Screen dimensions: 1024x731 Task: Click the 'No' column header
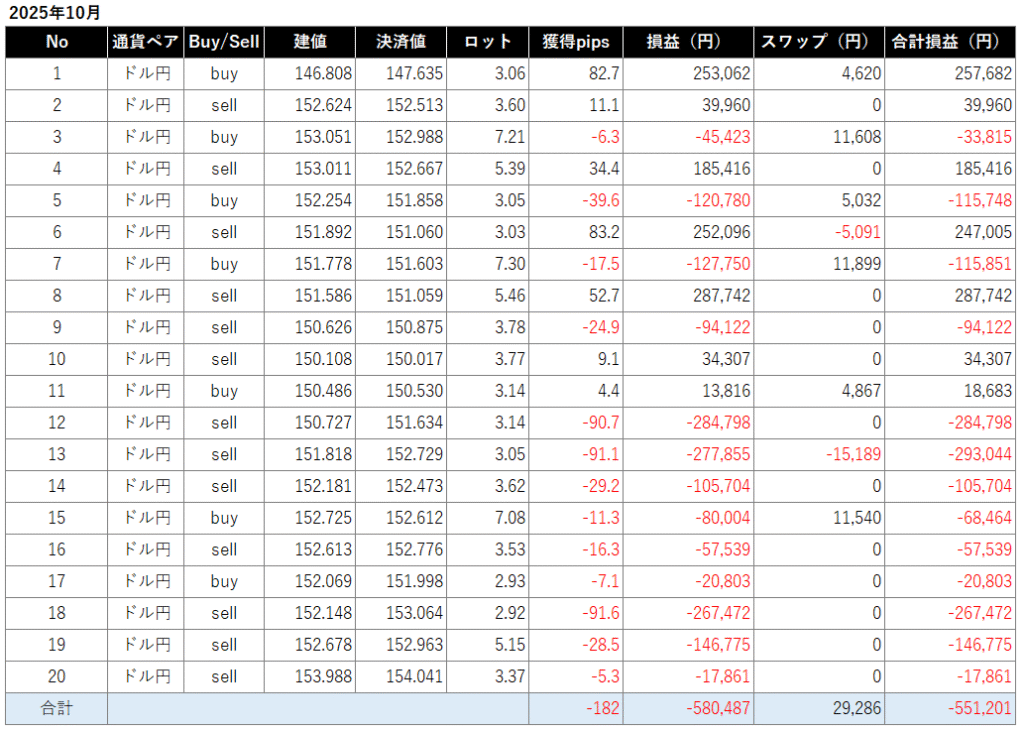(57, 42)
